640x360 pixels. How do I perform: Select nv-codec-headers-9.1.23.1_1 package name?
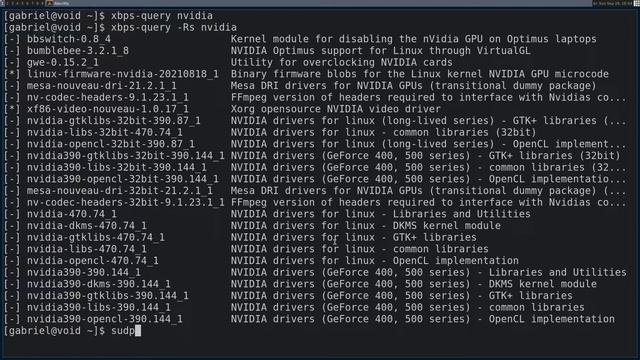[x=108, y=98]
